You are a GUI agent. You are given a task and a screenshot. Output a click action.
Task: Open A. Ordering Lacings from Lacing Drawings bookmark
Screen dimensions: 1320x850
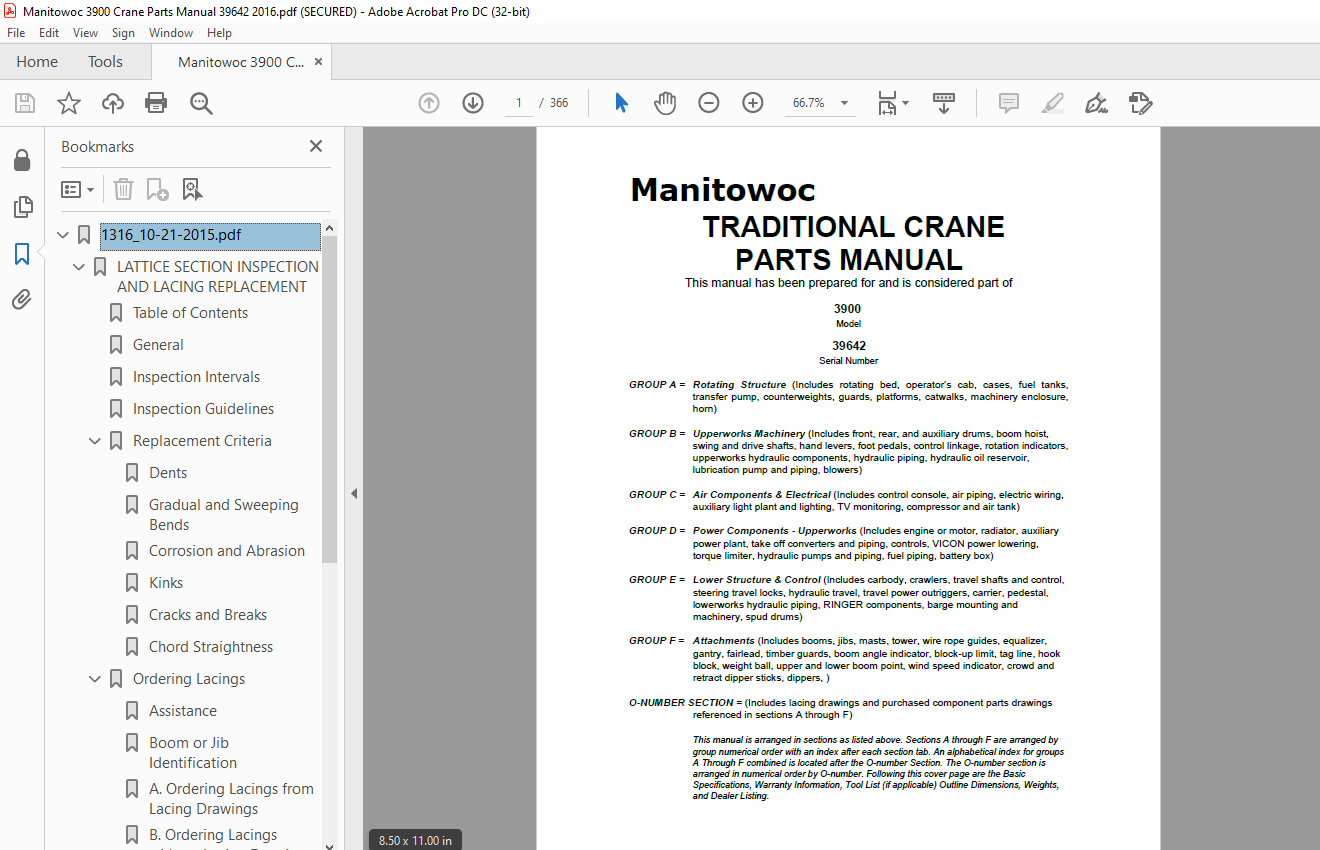231,799
